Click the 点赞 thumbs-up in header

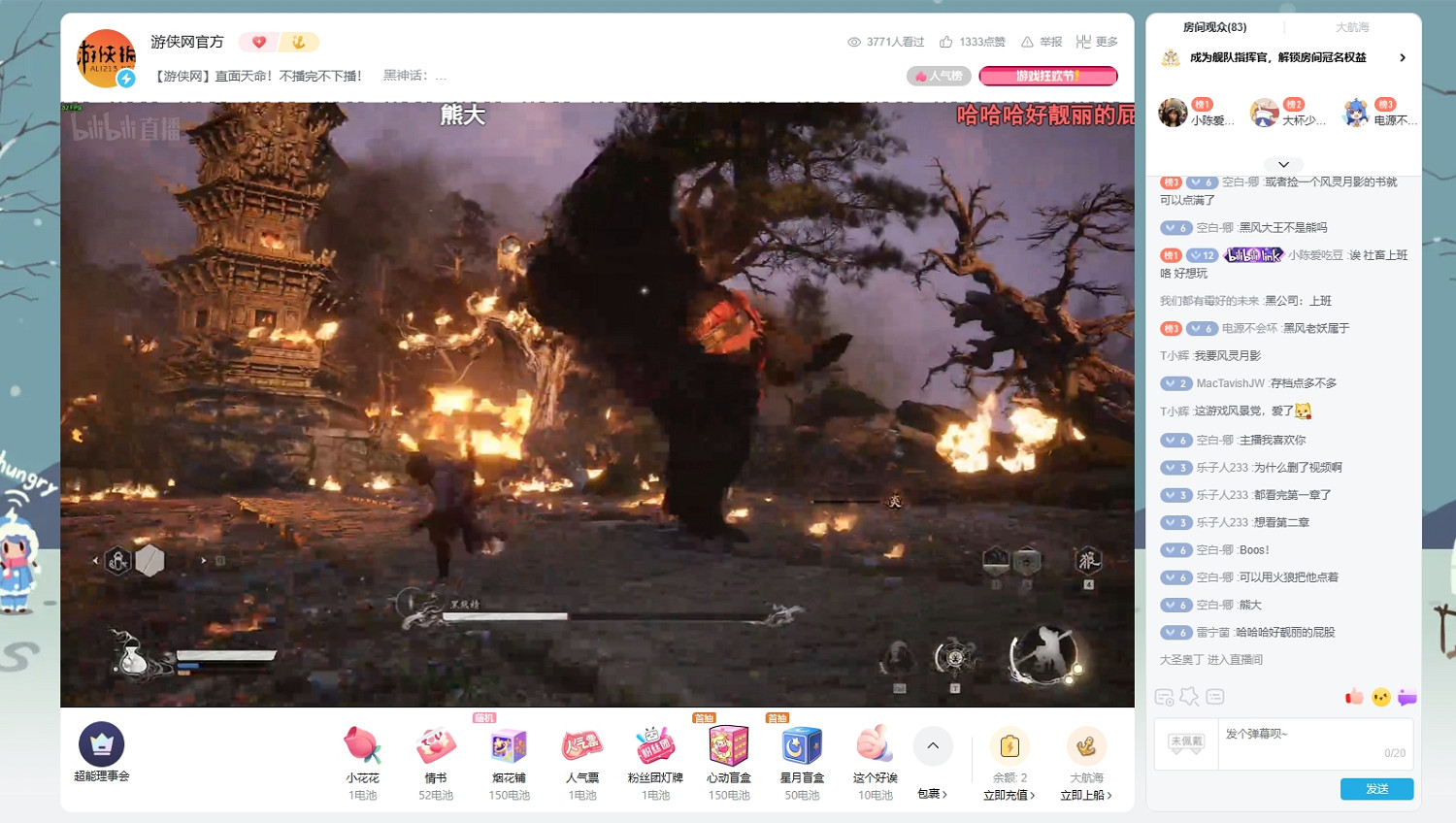click(x=946, y=42)
